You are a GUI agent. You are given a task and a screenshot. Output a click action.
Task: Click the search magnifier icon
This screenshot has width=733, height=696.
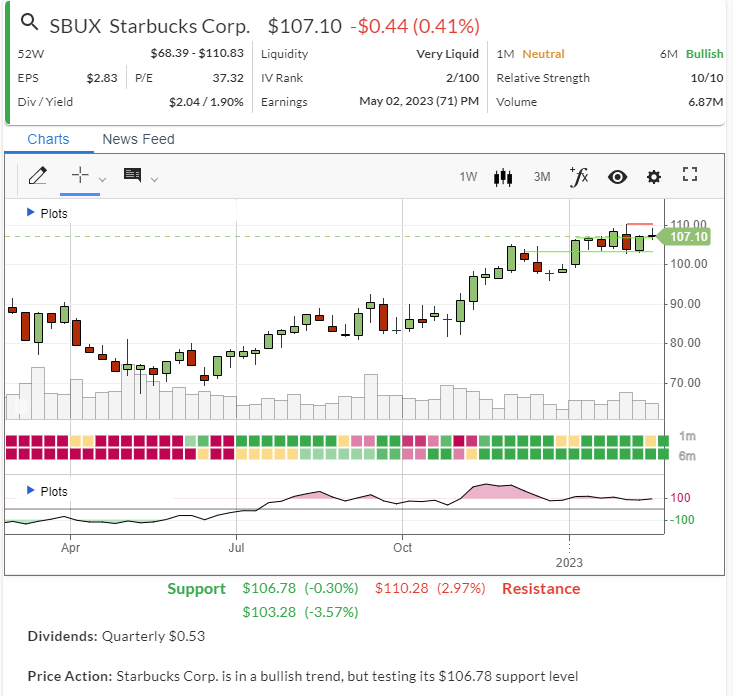(29, 22)
